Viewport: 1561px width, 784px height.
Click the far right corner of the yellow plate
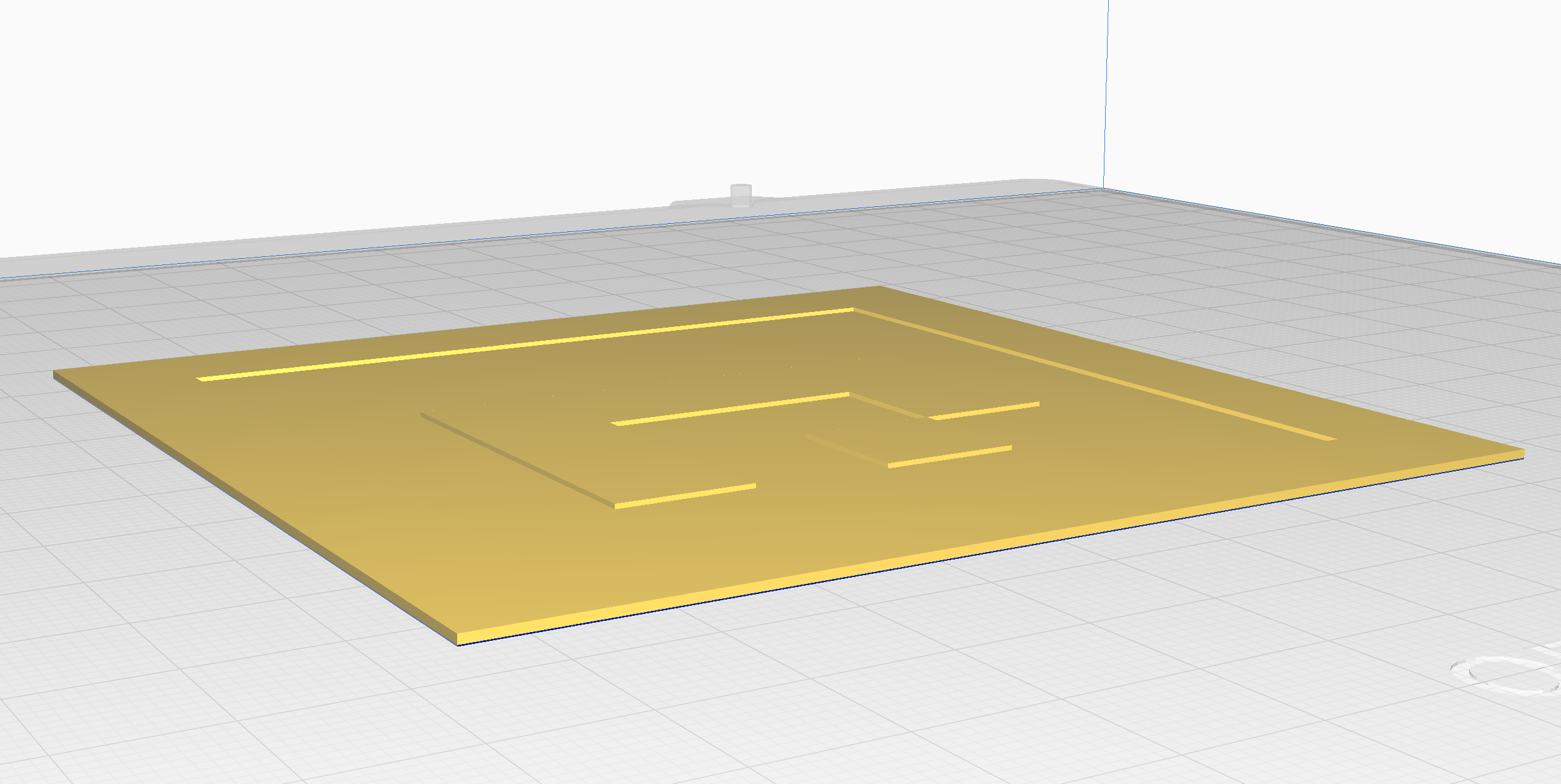point(1521,453)
